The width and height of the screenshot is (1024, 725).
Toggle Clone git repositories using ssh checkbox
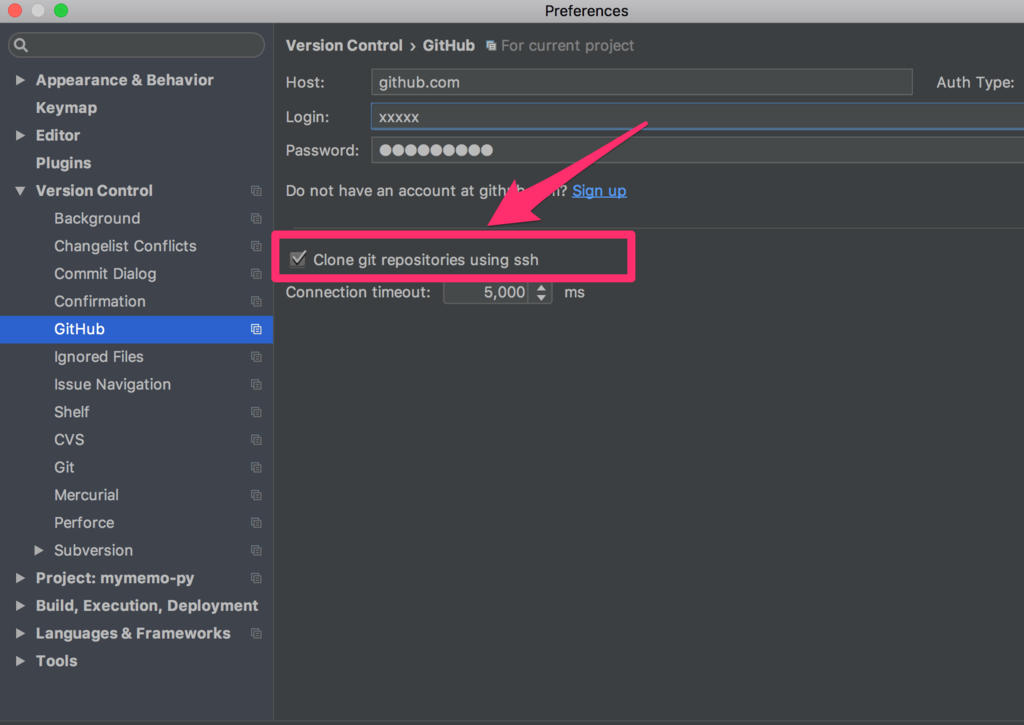(x=298, y=259)
